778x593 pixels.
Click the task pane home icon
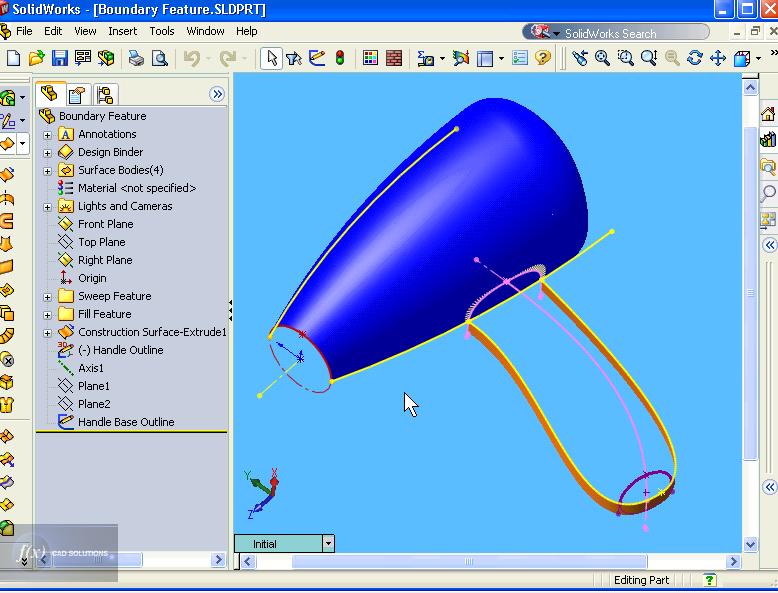coord(769,114)
